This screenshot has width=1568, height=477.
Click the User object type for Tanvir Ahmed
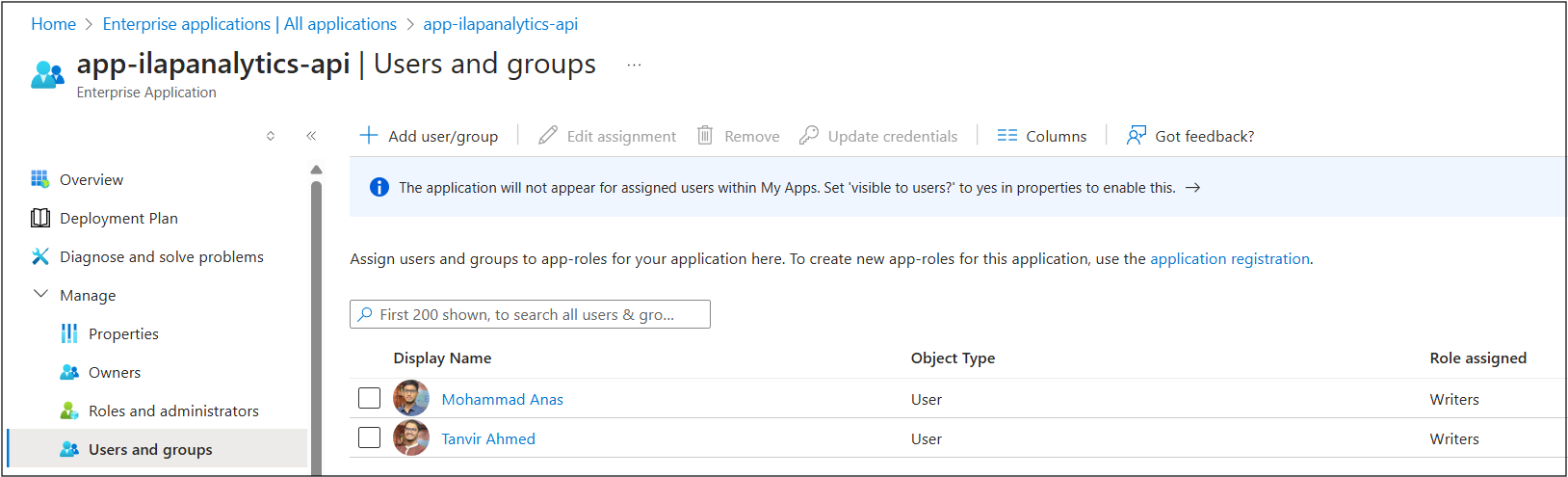click(x=927, y=438)
